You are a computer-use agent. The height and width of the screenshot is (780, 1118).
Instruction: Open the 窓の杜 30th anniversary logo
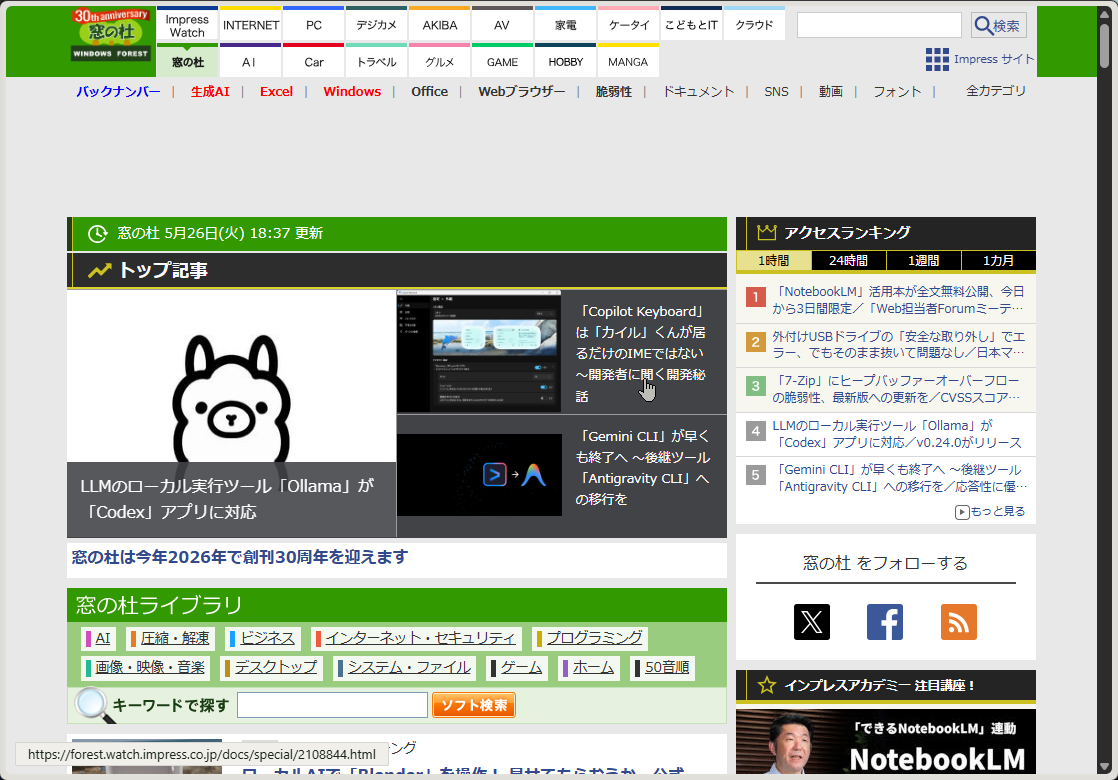(x=111, y=34)
